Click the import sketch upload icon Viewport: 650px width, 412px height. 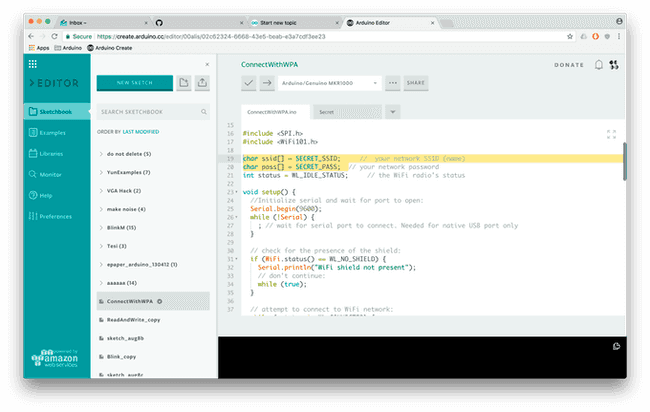click(x=202, y=83)
